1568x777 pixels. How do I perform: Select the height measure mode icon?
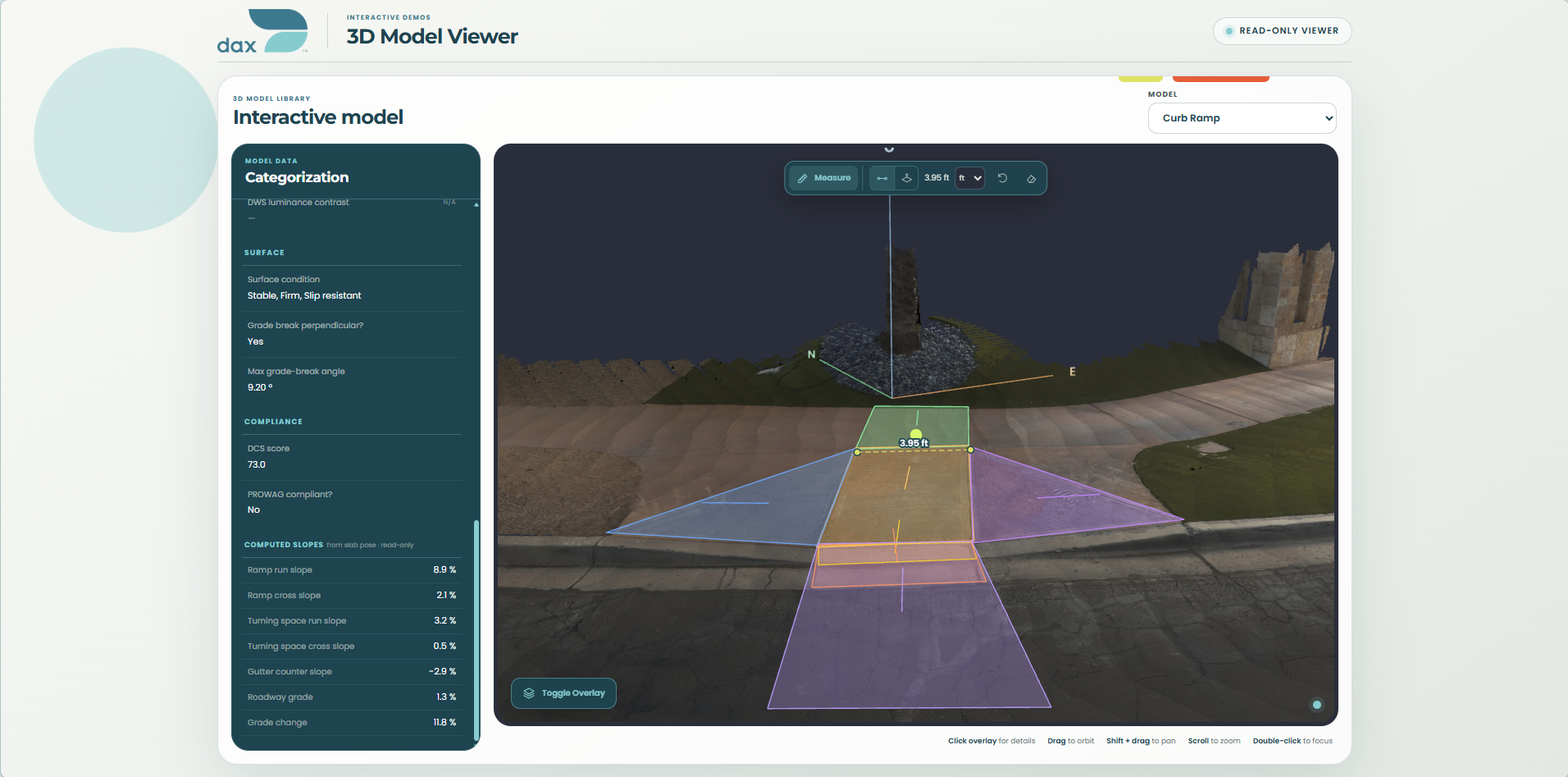click(907, 178)
